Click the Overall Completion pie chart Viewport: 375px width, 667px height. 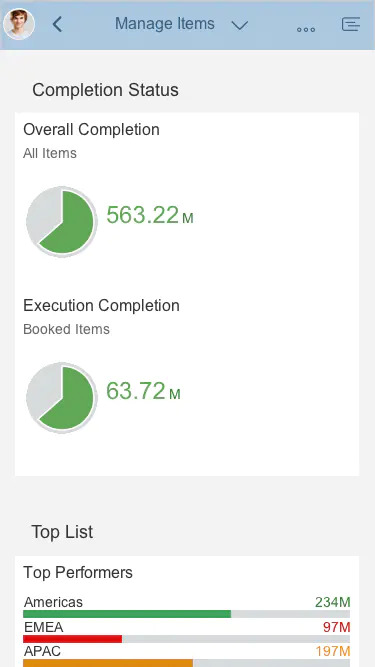click(x=62, y=221)
